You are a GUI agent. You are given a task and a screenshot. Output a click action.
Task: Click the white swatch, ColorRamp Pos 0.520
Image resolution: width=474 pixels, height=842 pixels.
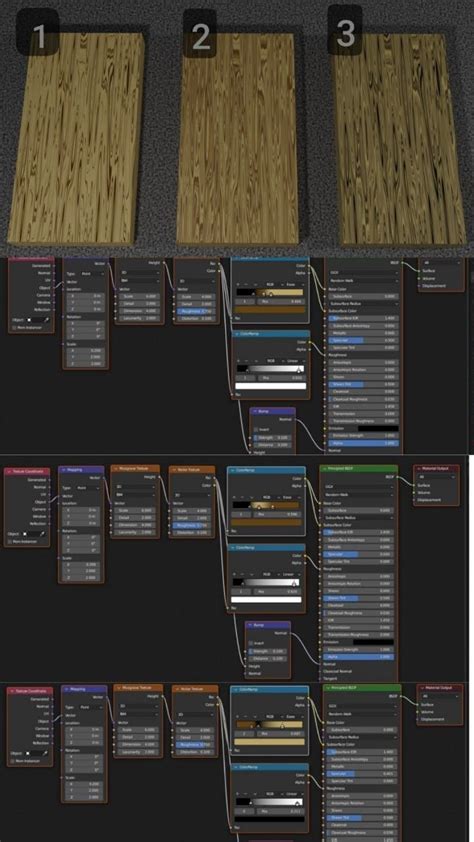[x=266, y=599]
